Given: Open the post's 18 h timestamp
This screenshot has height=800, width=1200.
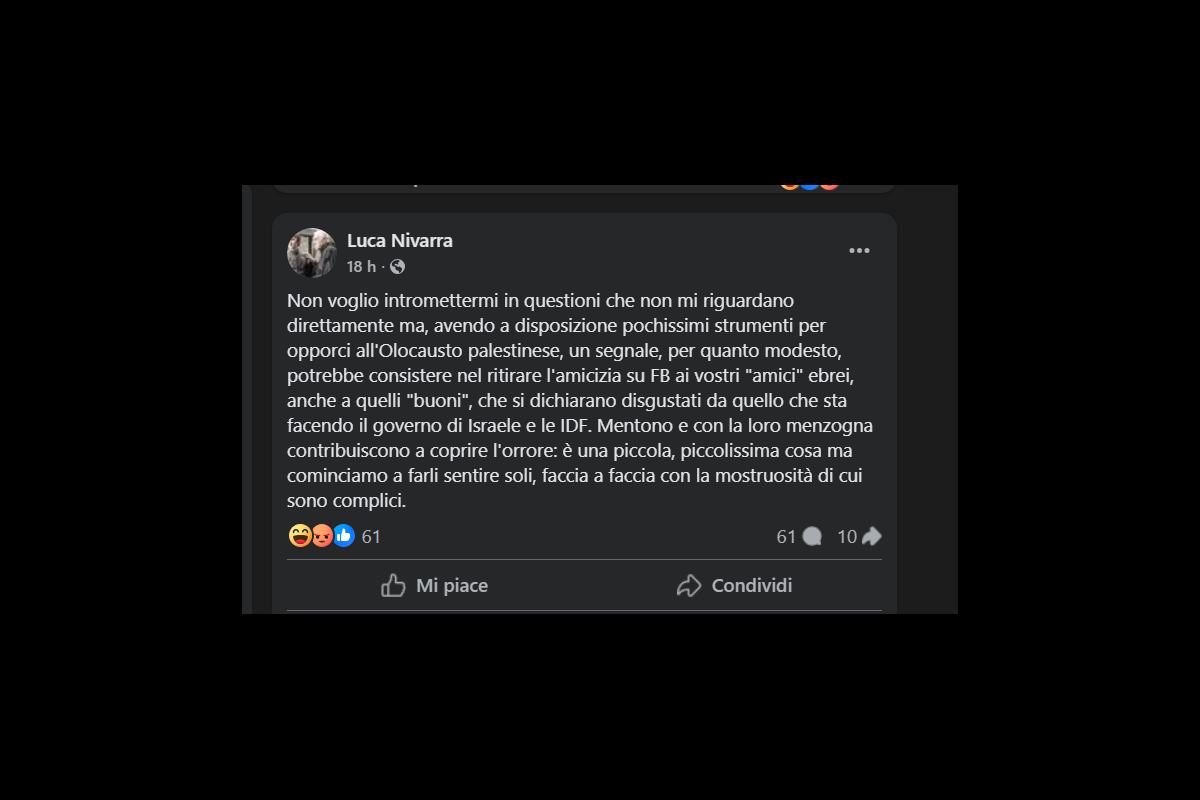Looking at the screenshot, I should [361, 267].
